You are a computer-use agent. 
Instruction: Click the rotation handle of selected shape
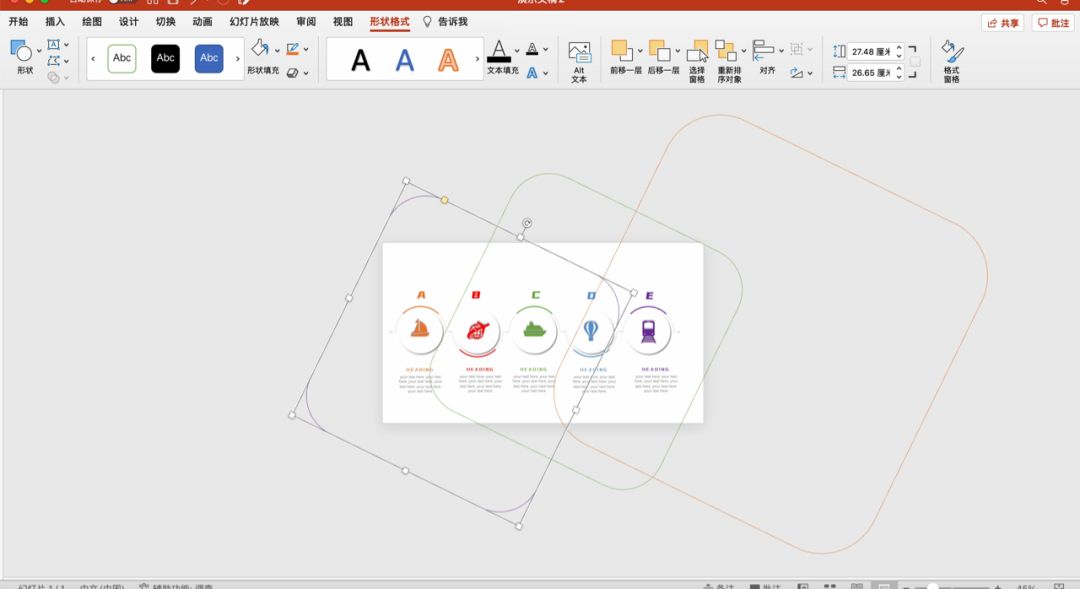[527, 223]
